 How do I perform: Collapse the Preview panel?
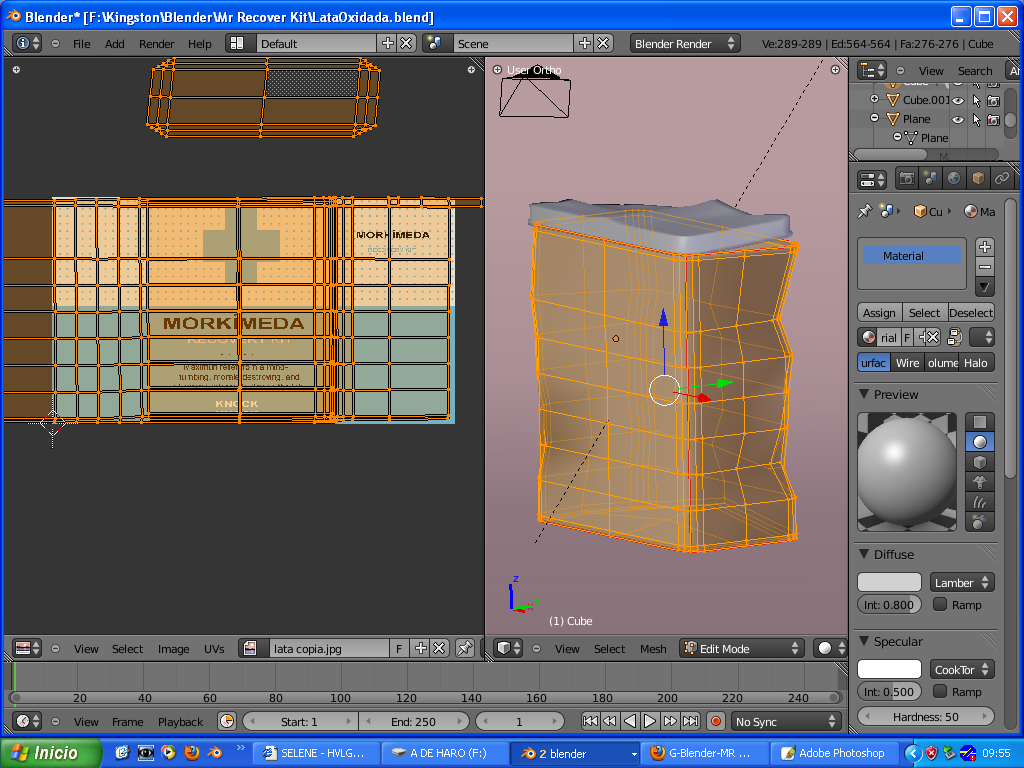[x=865, y=394]
